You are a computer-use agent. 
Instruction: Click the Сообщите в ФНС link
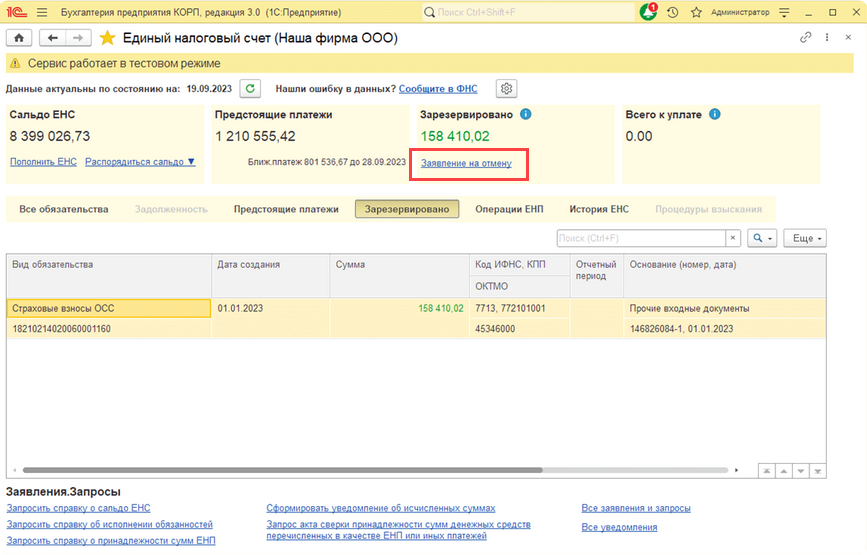(438, 88)
